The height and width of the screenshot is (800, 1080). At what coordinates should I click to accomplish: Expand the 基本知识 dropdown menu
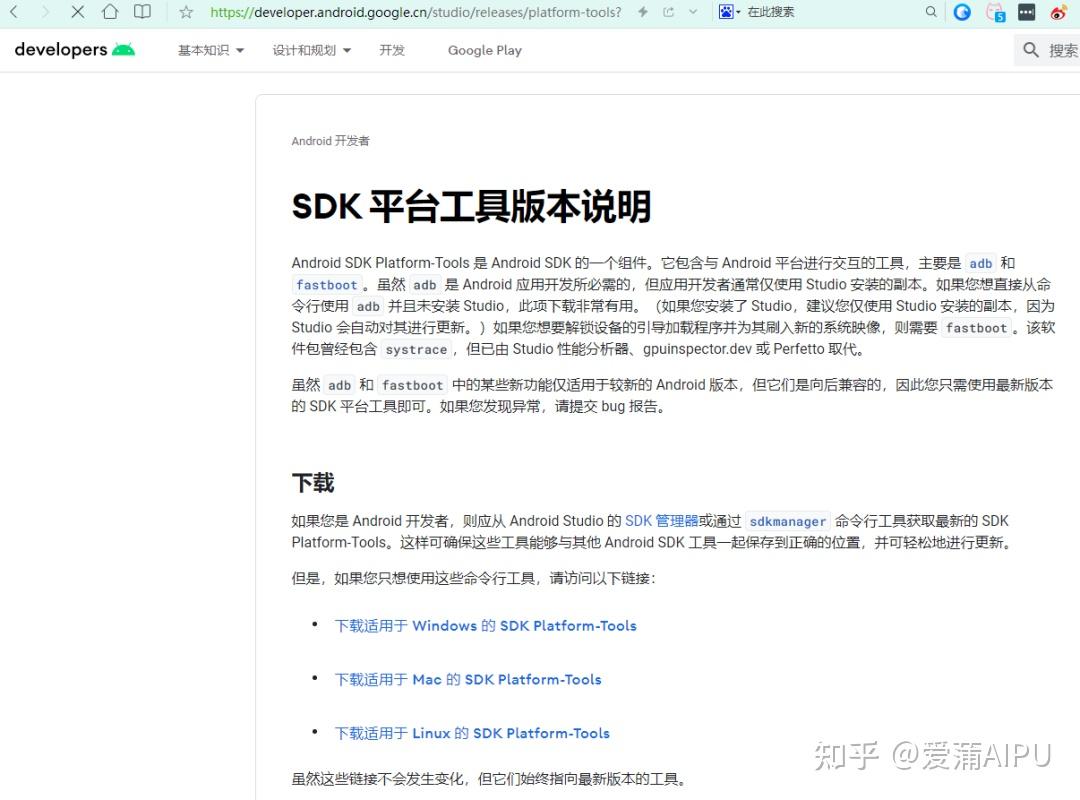[208, 49]
